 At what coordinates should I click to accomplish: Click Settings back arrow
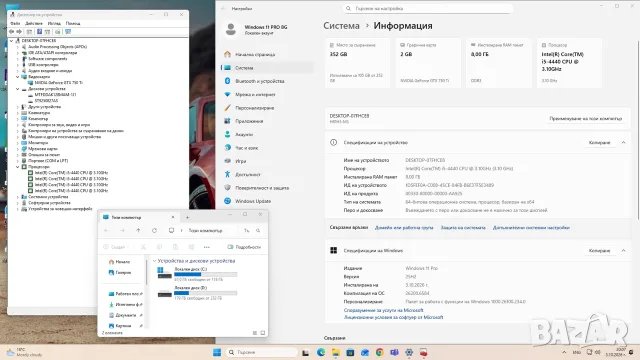[223, 8]
